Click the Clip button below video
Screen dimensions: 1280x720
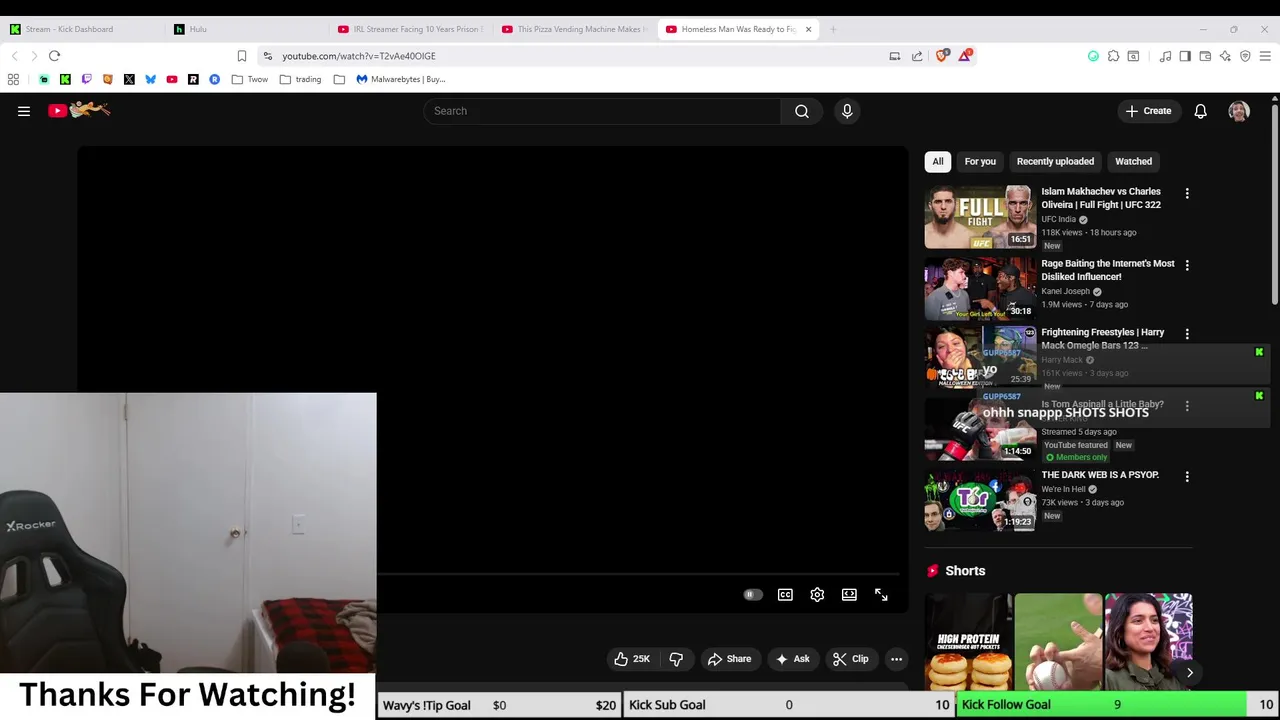click(851, 659)
